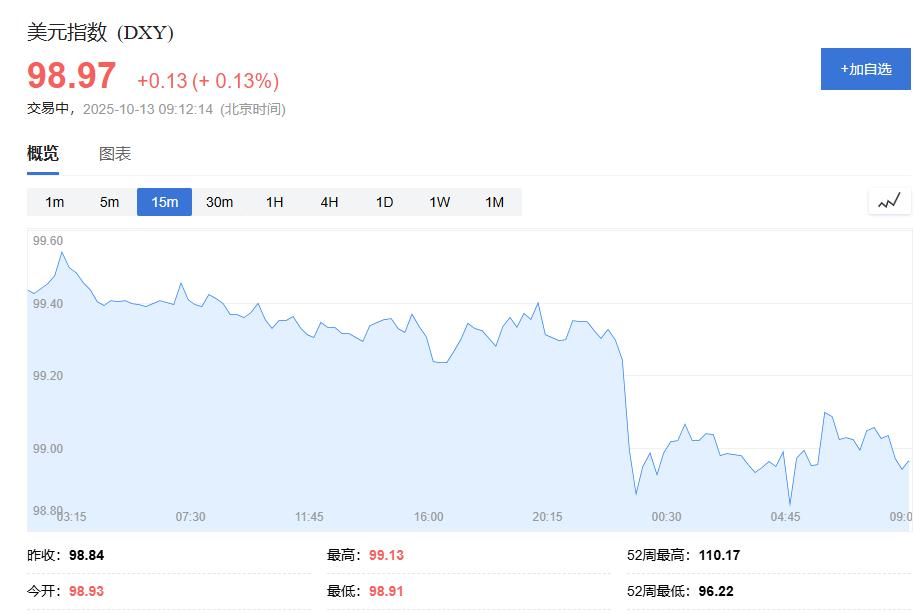Click the +加自选 watchlist button
The image size is (915, 614).
pos(865,69)
